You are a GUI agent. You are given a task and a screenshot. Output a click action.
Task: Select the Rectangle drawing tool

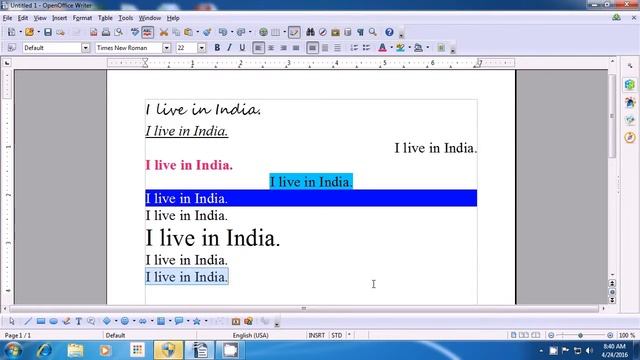40,321
